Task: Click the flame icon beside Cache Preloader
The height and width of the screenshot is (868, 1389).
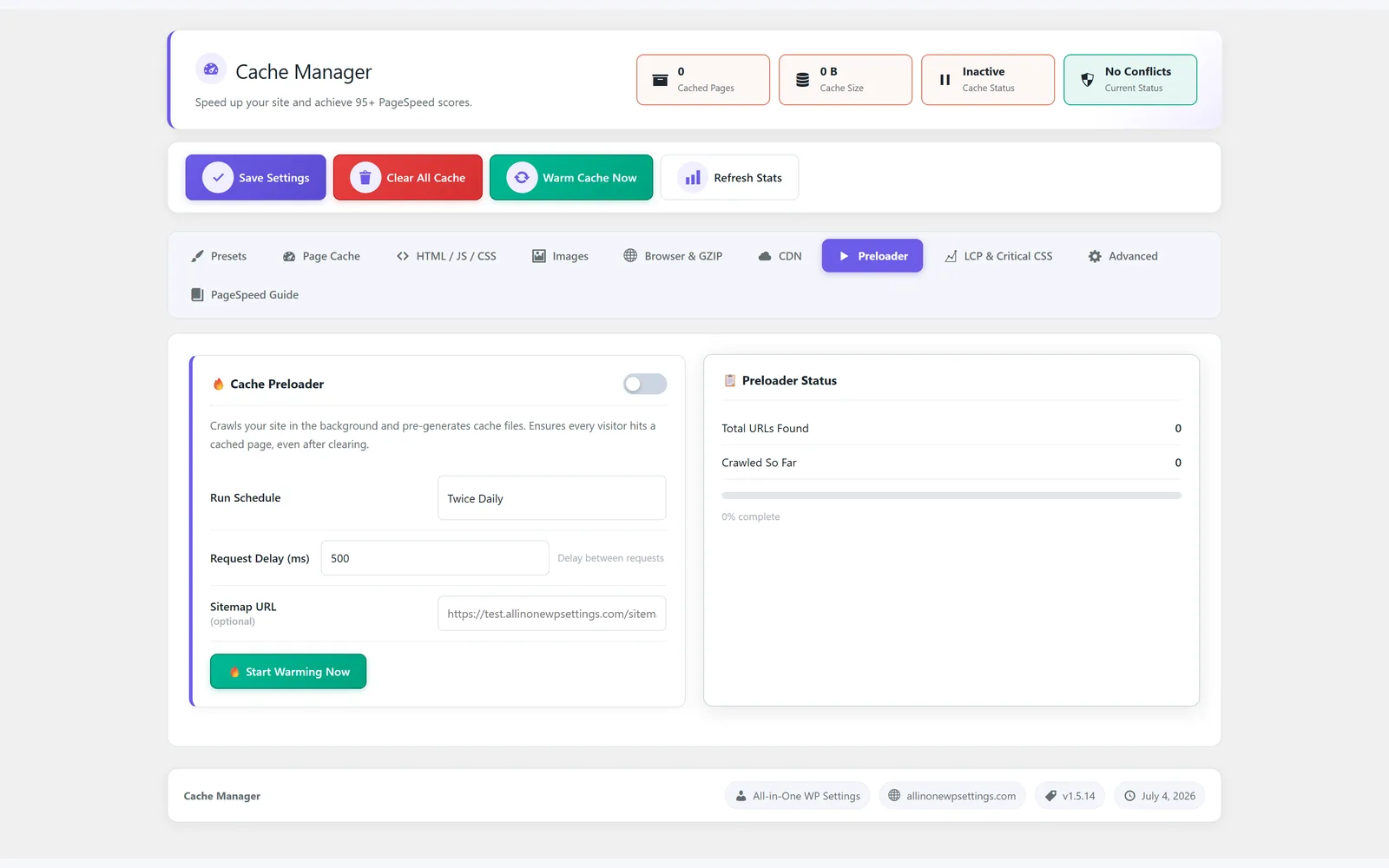Action: [218, 384]
